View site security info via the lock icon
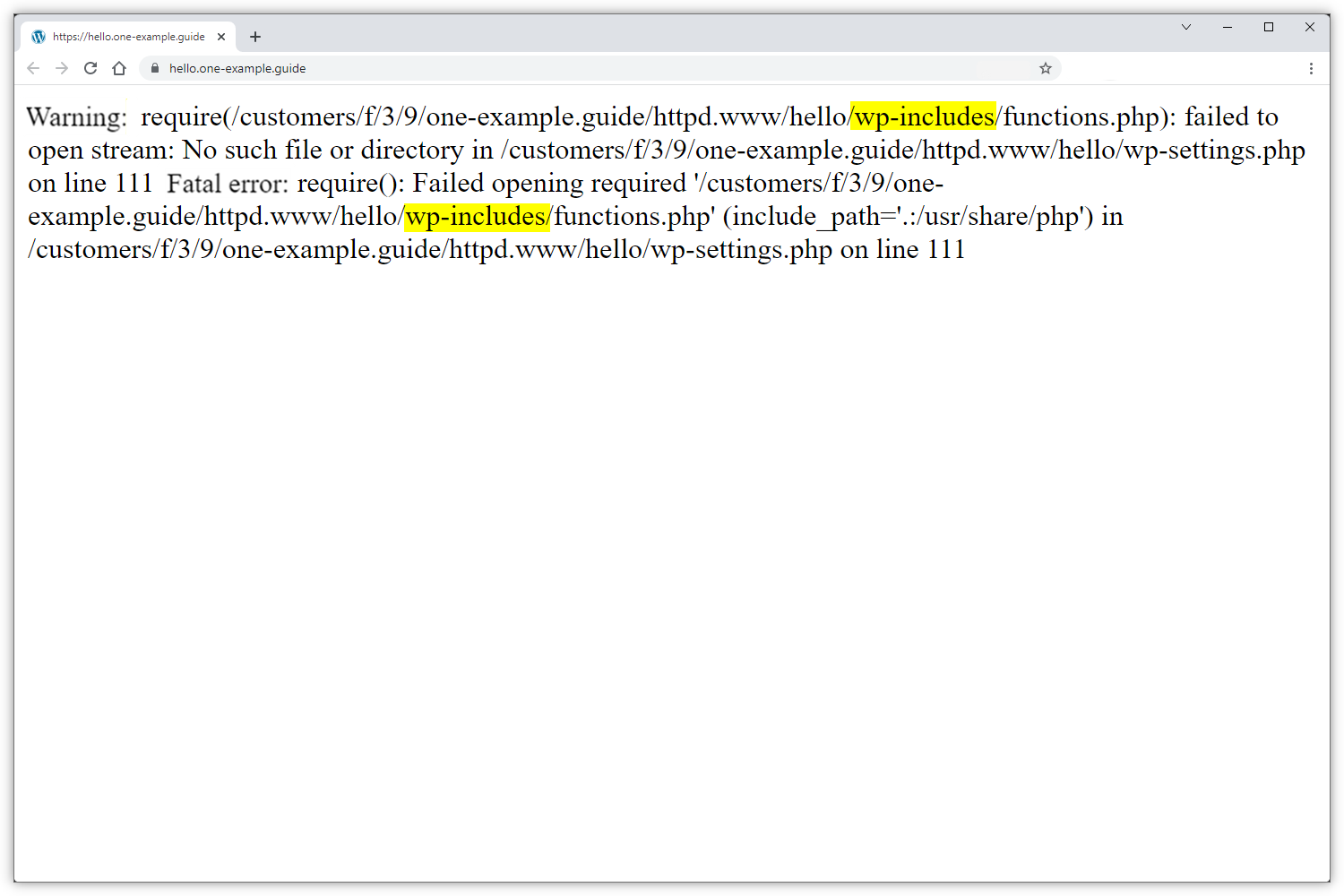This screenshot has width=1344, height=896. (154, 68)
